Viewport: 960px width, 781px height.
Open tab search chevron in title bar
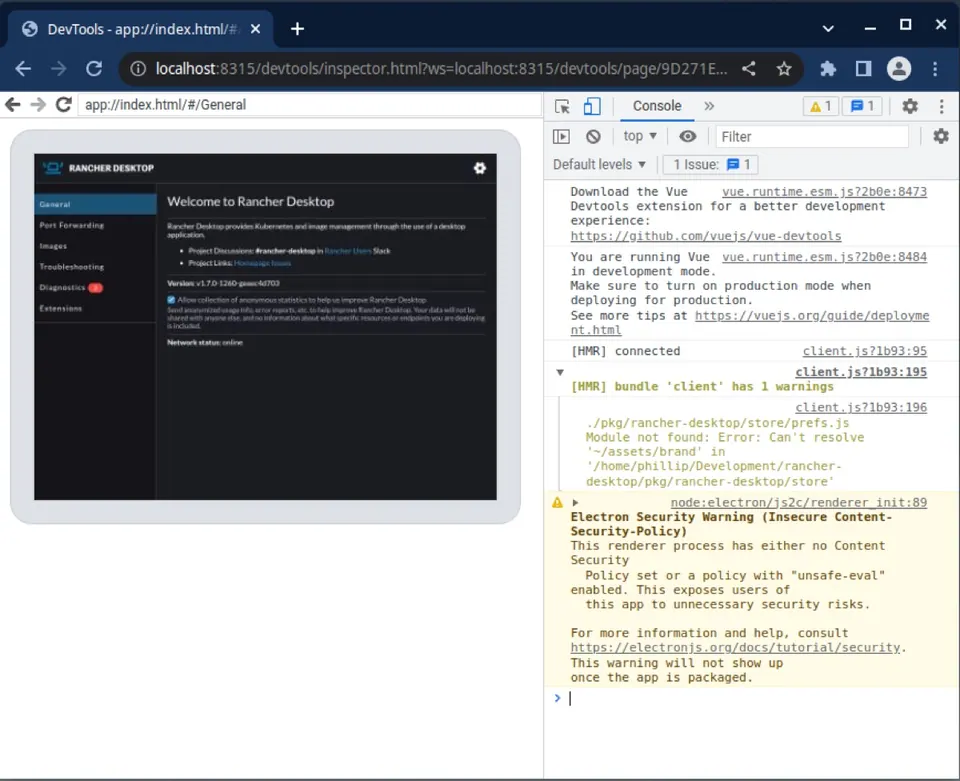click(x=828, y=28)
